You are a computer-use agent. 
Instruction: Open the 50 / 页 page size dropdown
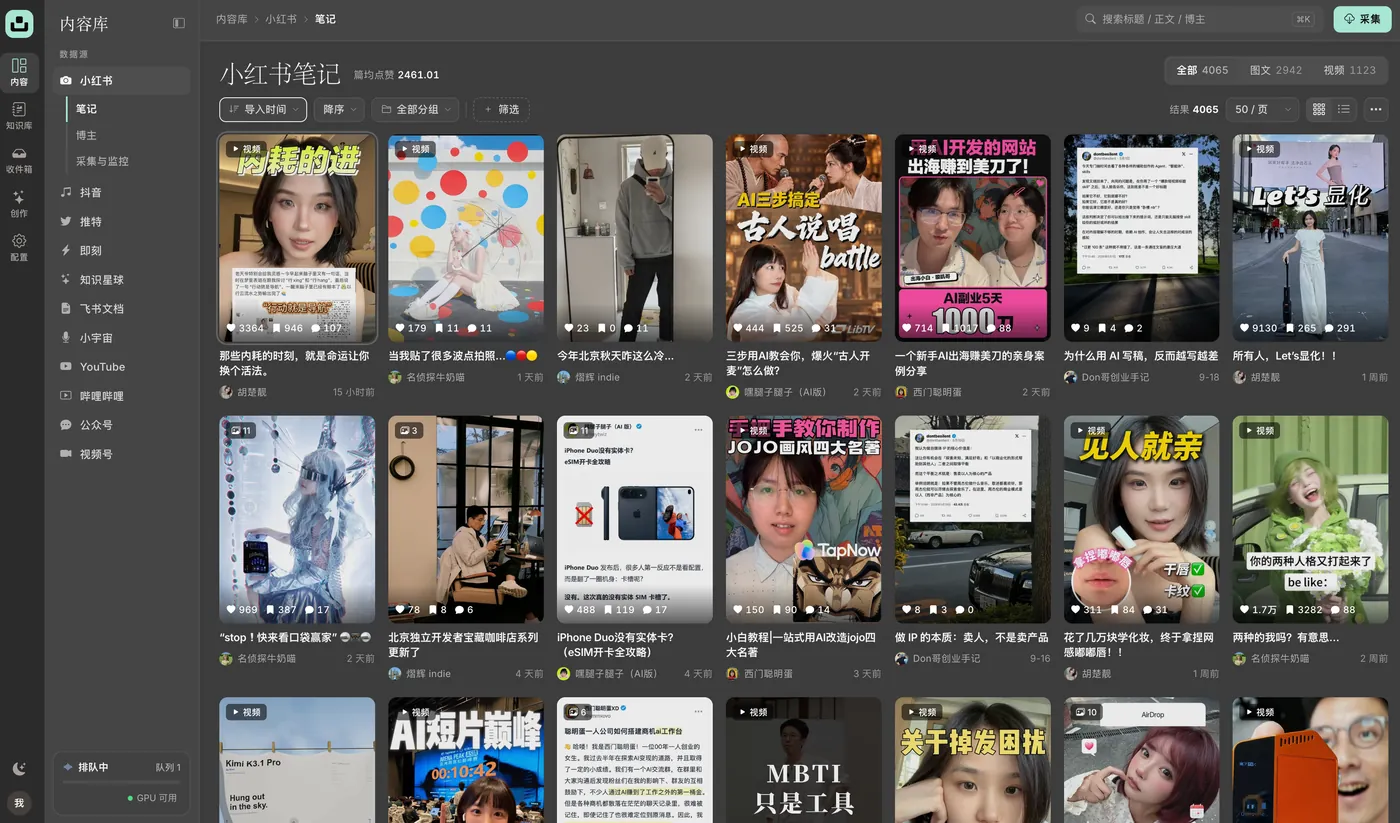1261,109
